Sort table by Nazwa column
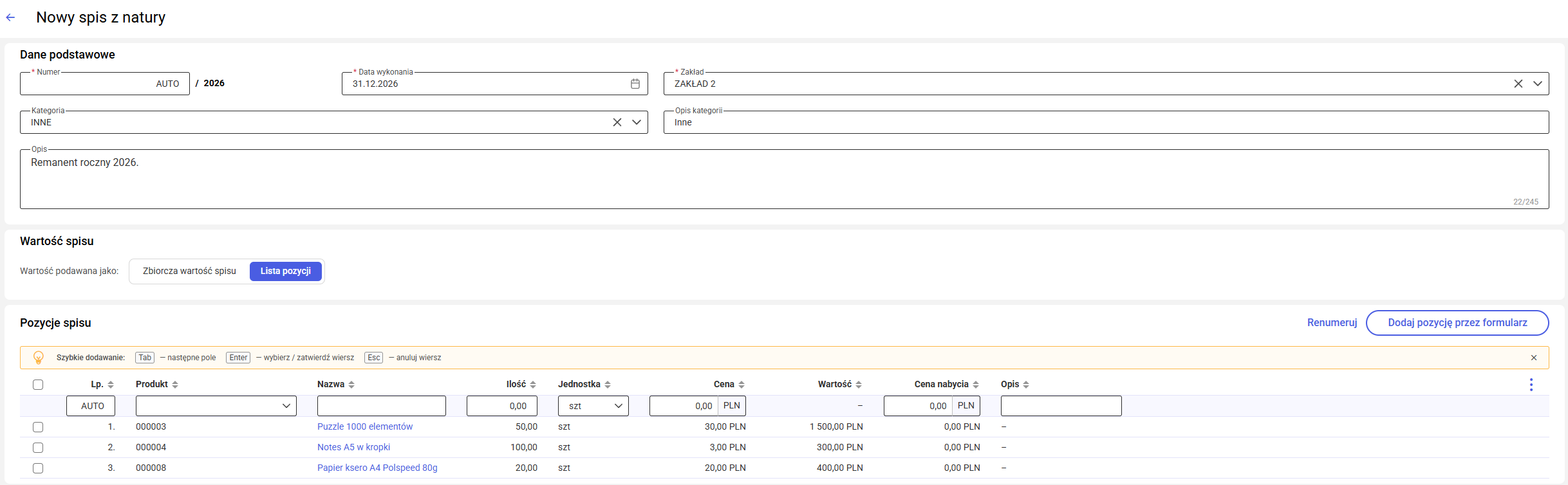Image resolution: width=1568 pixels, height=485 pixels. click(351, 385)
